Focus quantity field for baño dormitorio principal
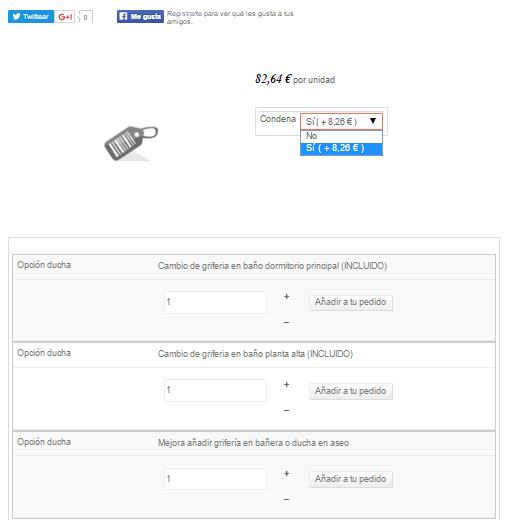523x520 pixels. (x=215, y=302)
